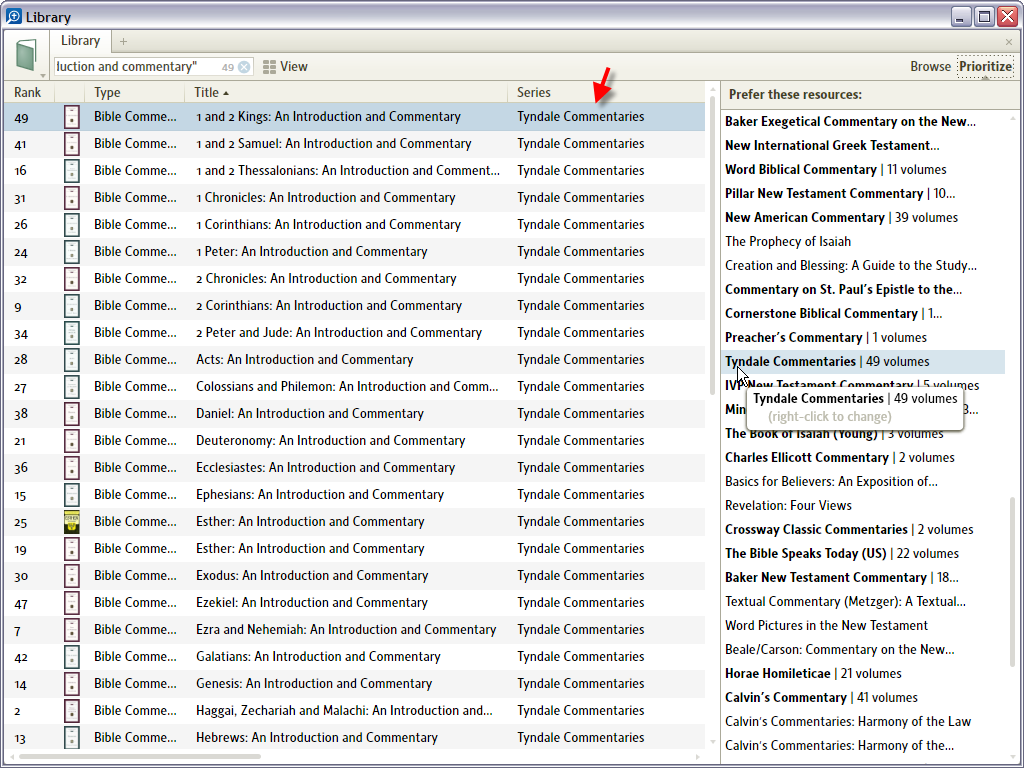Click the book cover icon for 1 and 2 Kings
The image size is (1024, 768).
pos(71,117)
